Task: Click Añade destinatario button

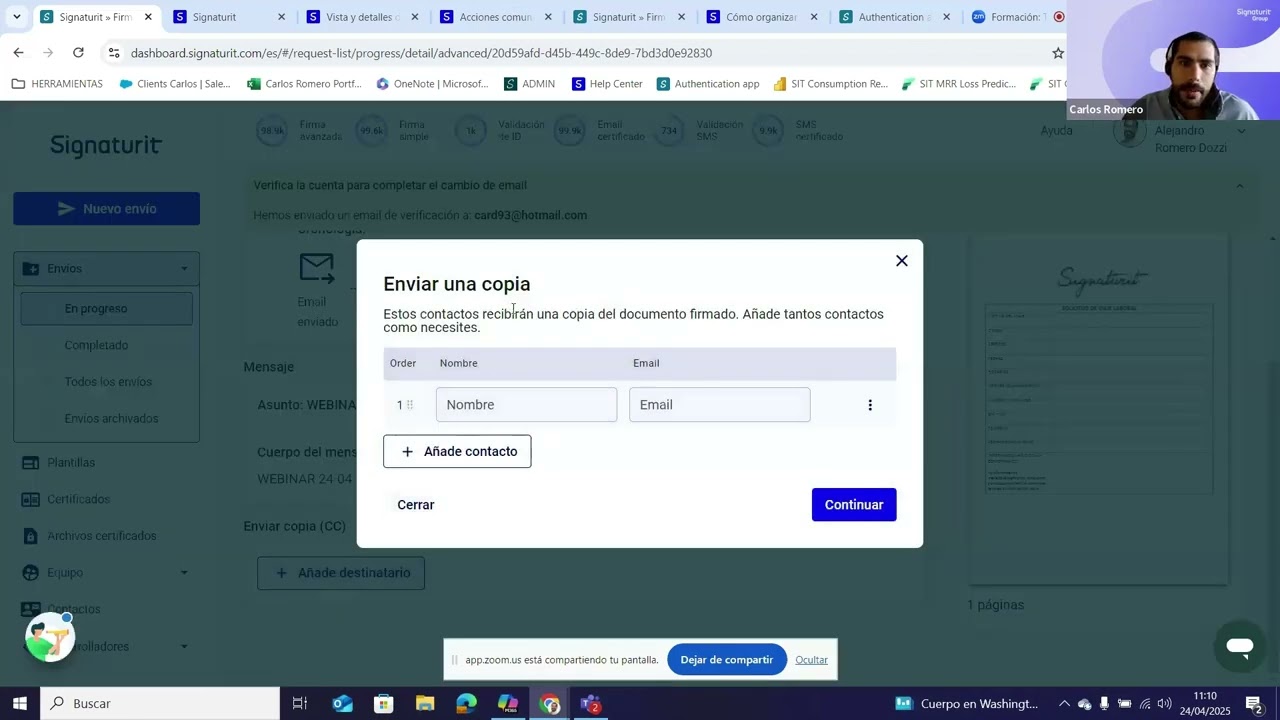Action: click(x=341, y=573)
